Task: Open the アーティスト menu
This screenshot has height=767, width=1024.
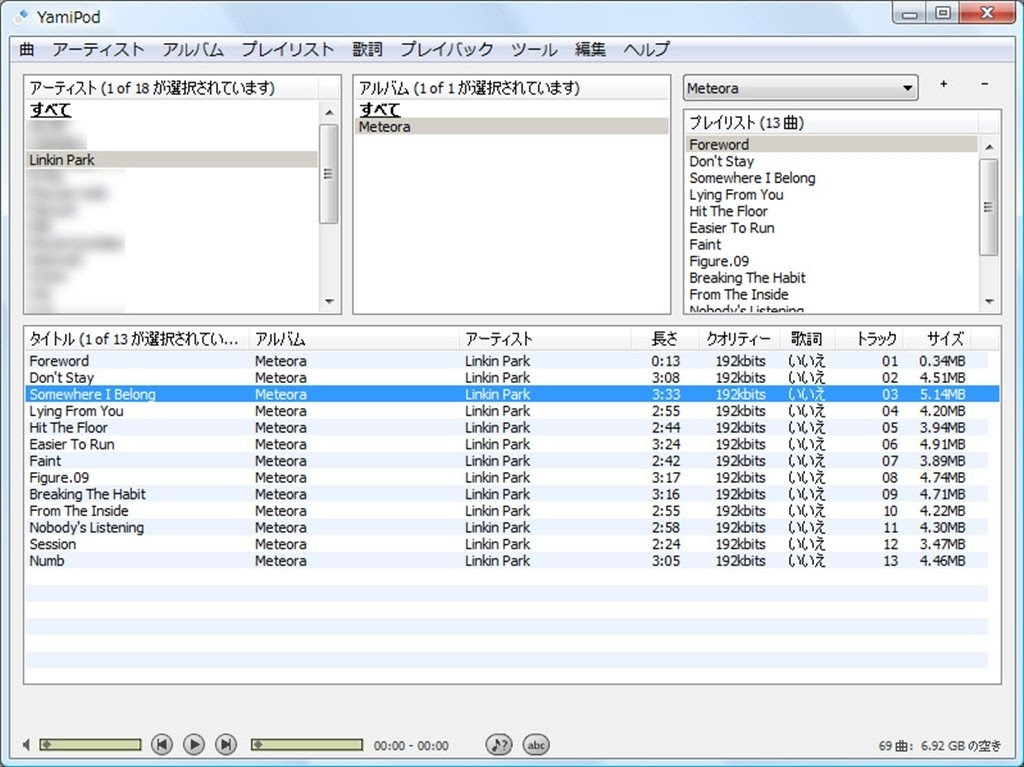Action: click(x=98, y=49)
